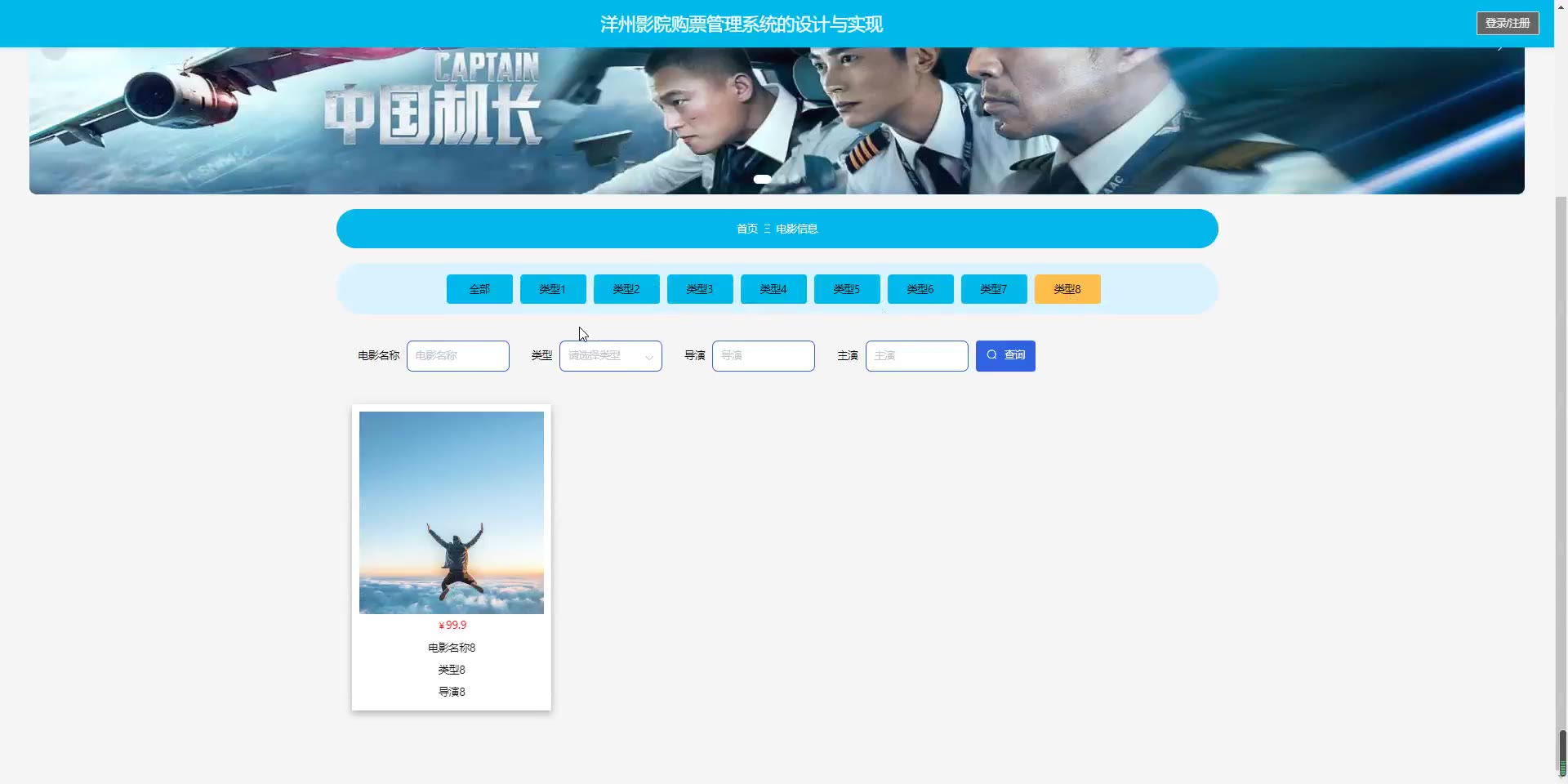
Task: Focus the 电影名称 search field
Action: tap(458, 356)
